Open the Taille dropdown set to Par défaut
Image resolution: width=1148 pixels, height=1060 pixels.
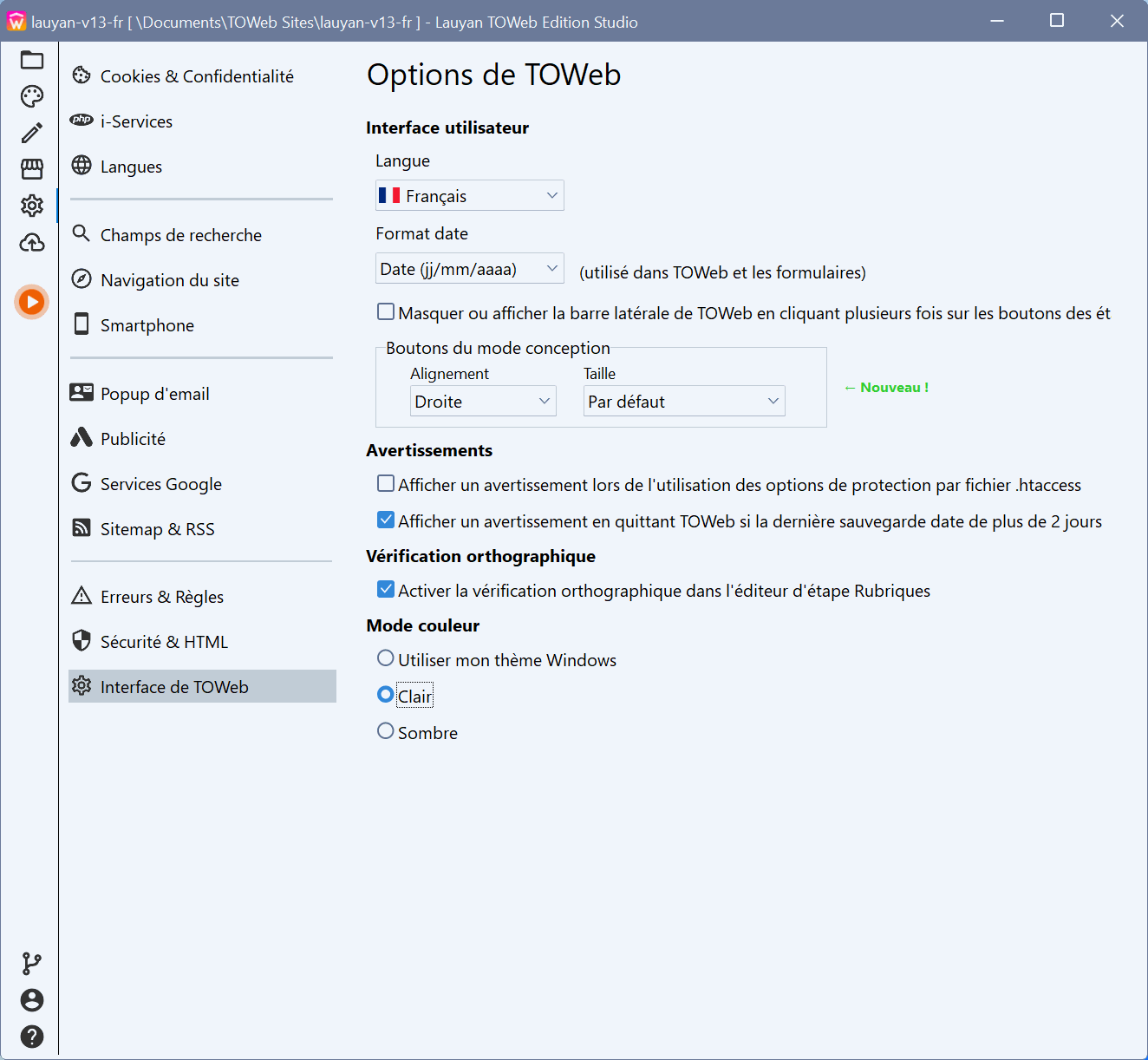point(683,401)
